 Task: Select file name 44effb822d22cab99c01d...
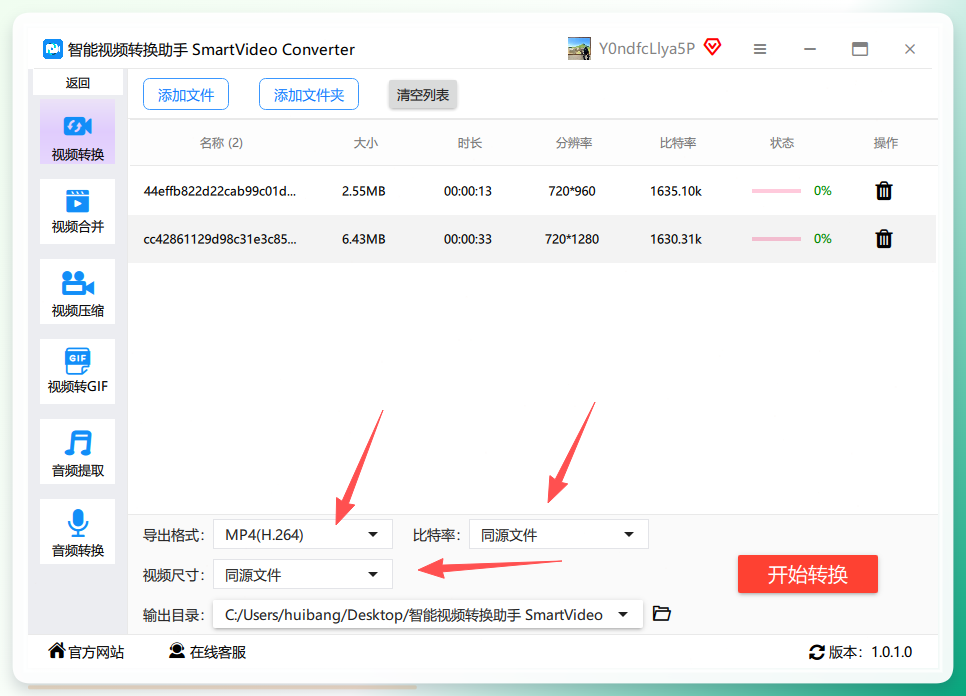tap(219, 191)
